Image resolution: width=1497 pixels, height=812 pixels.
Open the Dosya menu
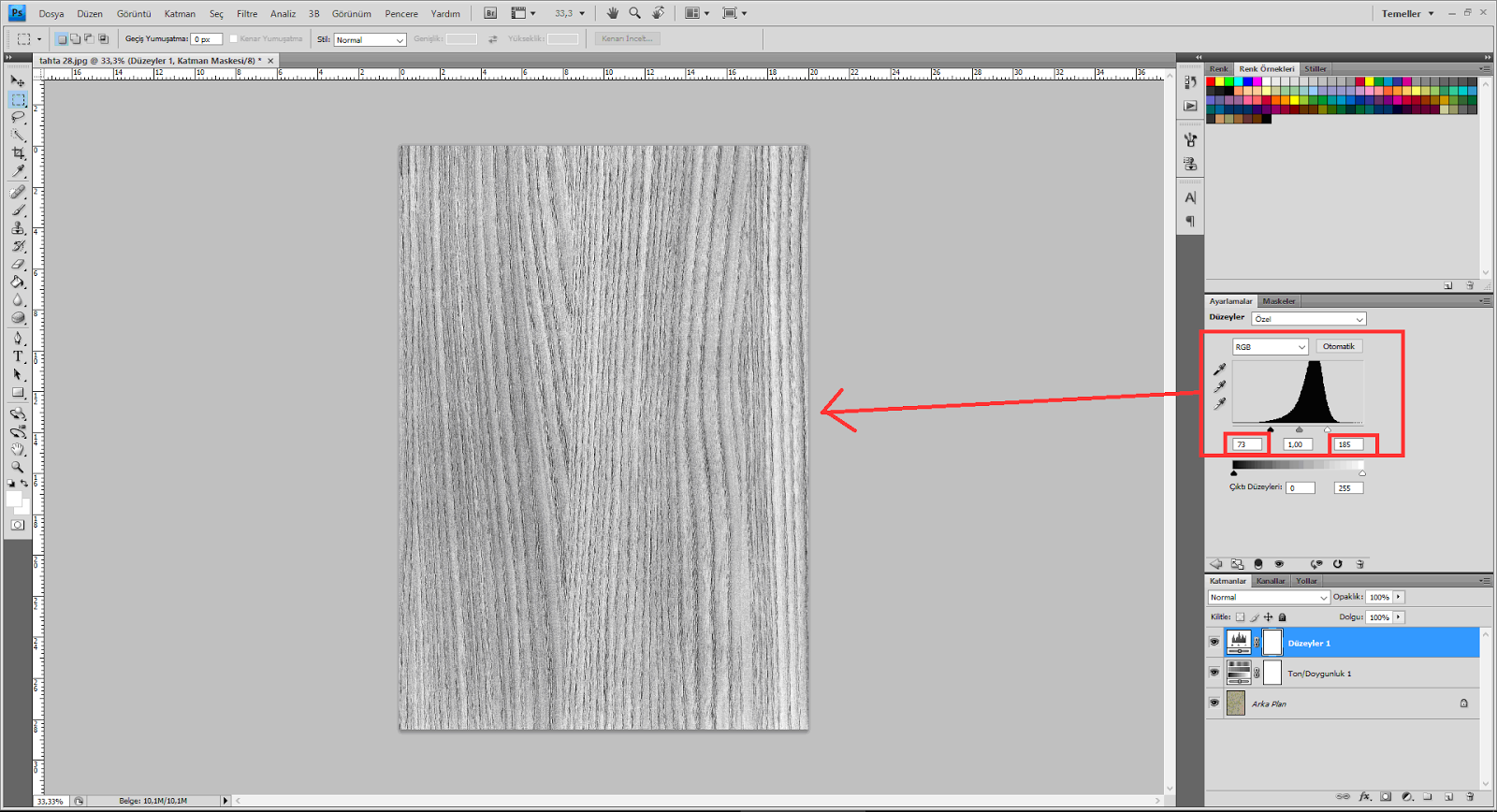(51, 13)
